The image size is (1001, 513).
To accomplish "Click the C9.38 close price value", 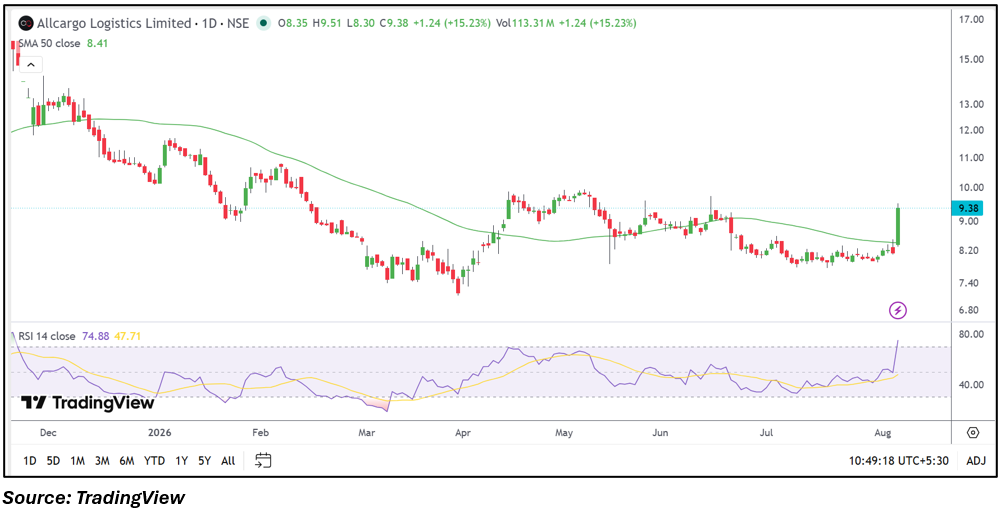I will (395, 24).
